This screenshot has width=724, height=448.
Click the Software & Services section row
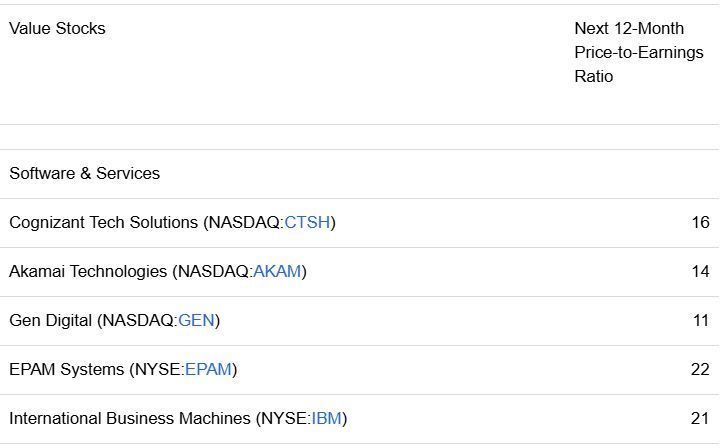(x=85, y=174)
